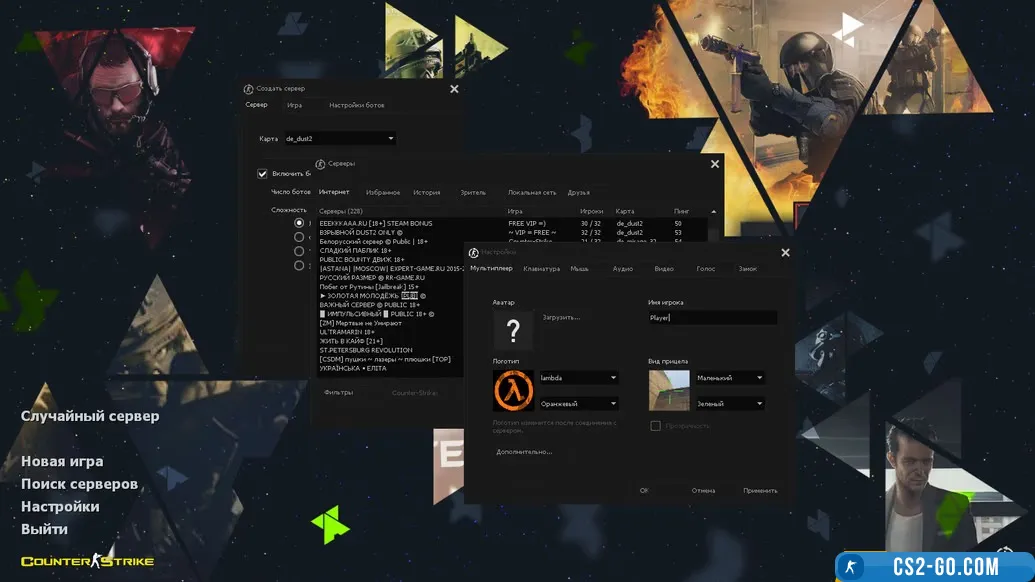1035x582 pixels.
Task: Close the Настройки settings window
Action: click(x=785, y=253)
